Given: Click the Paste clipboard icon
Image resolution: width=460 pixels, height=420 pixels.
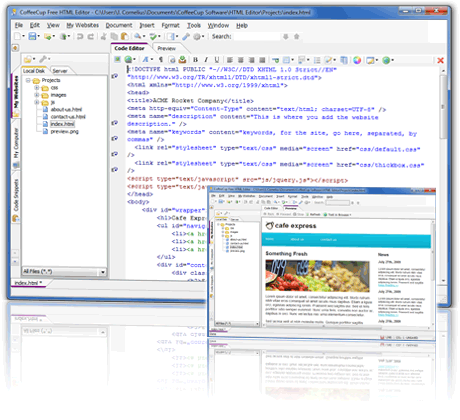Looking at the screenshot, I should coord(125,36).
